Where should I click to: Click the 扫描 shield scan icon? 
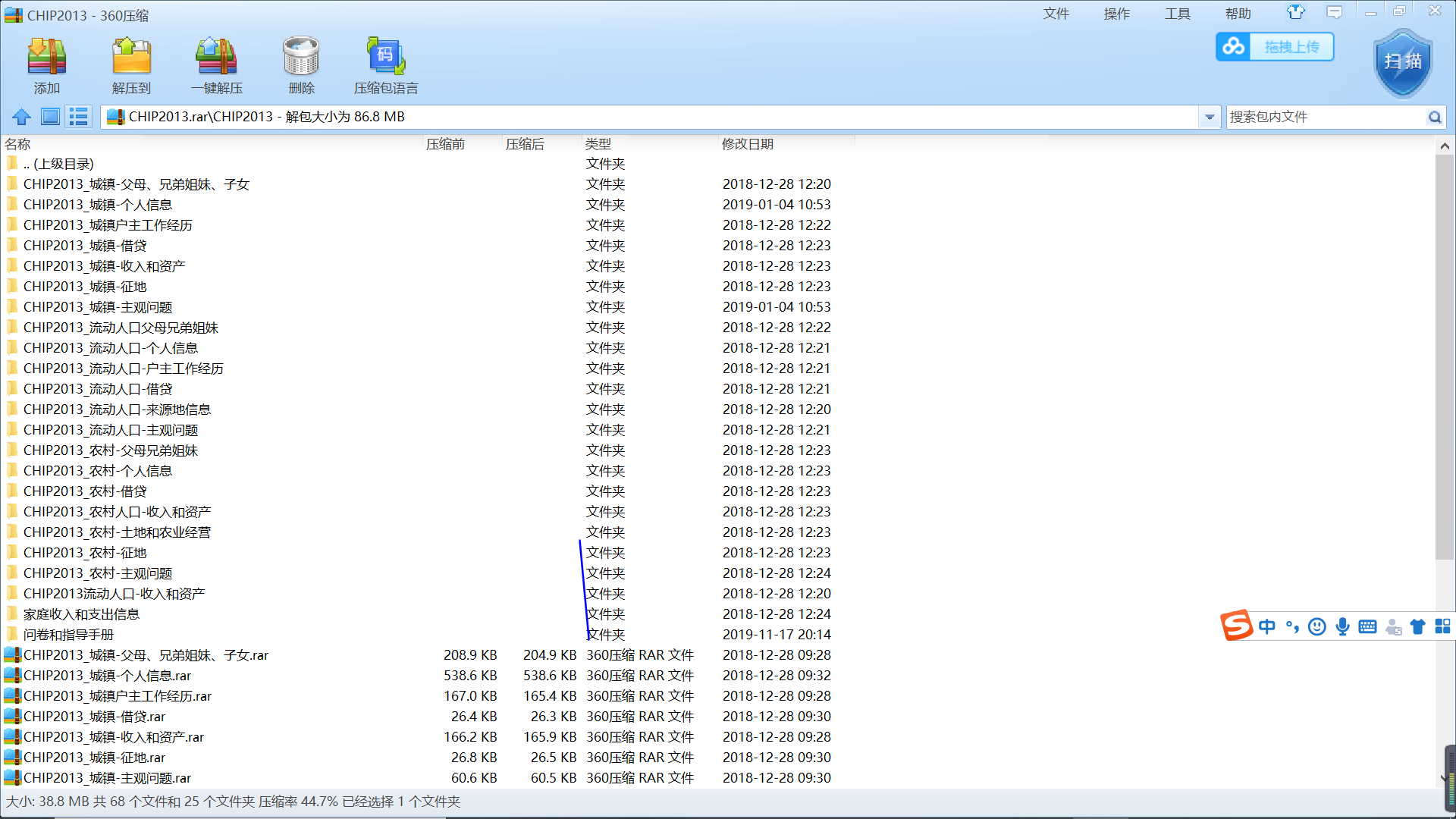click(x=1403, y=63)
